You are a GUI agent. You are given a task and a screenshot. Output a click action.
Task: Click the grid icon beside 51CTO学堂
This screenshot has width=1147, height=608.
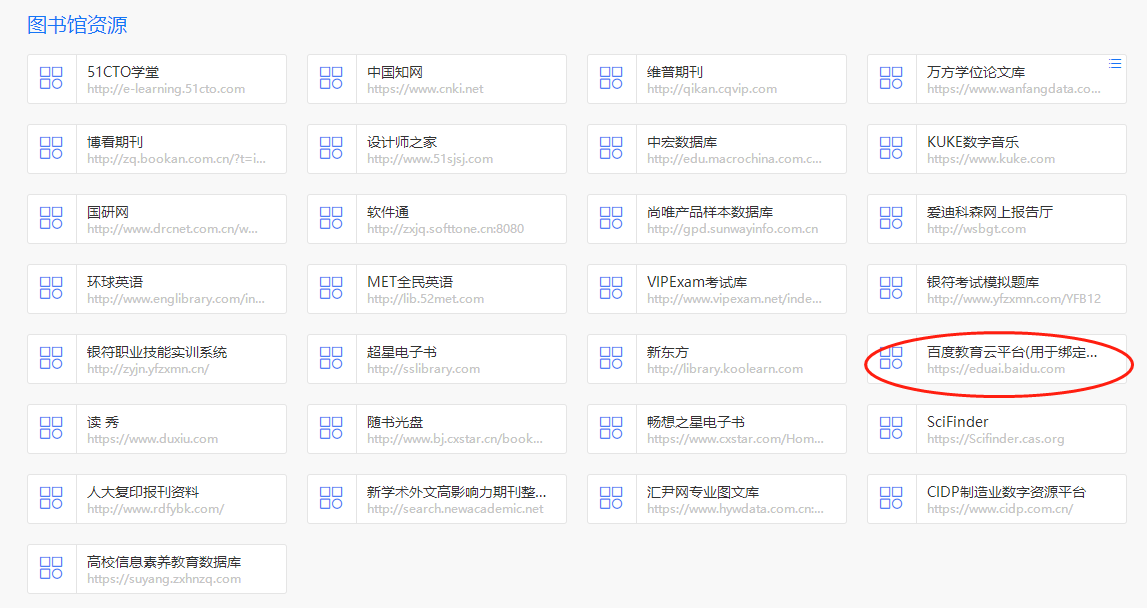[51, 78]
